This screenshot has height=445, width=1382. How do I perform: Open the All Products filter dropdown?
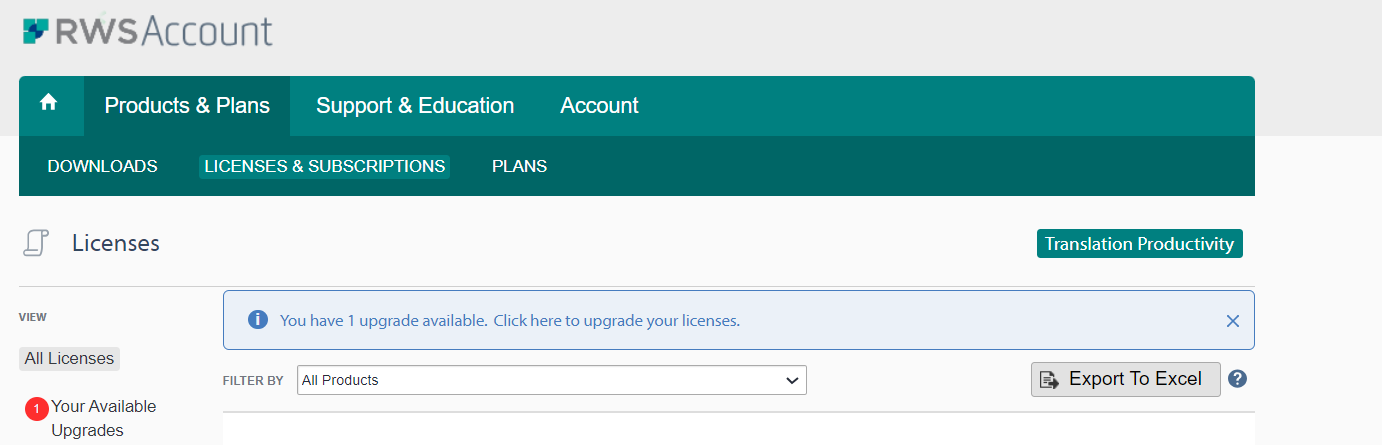coord(552,380)
